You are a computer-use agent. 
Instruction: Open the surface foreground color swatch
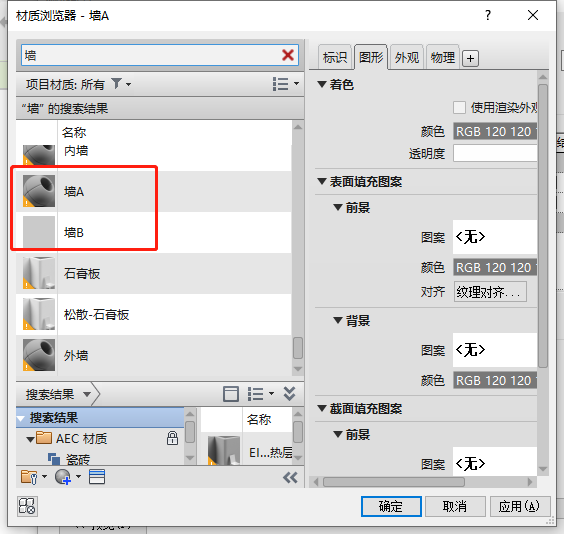click(x=495, y=267)
